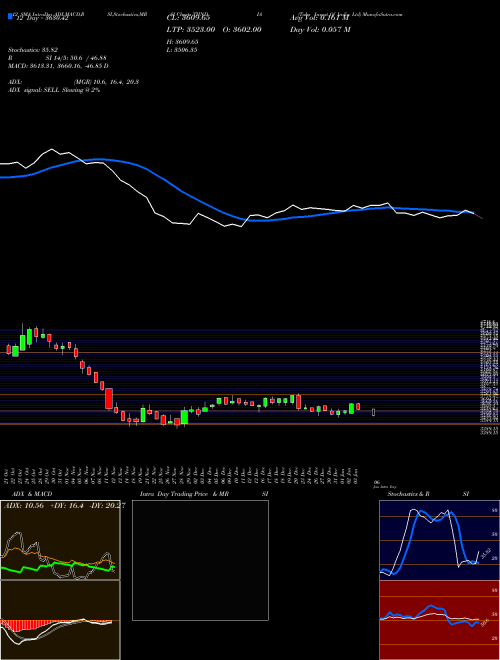This screenshot has width=500, height=660.
Task: Click the last point of the blue SMA line
Action: (x=474, y=213)
